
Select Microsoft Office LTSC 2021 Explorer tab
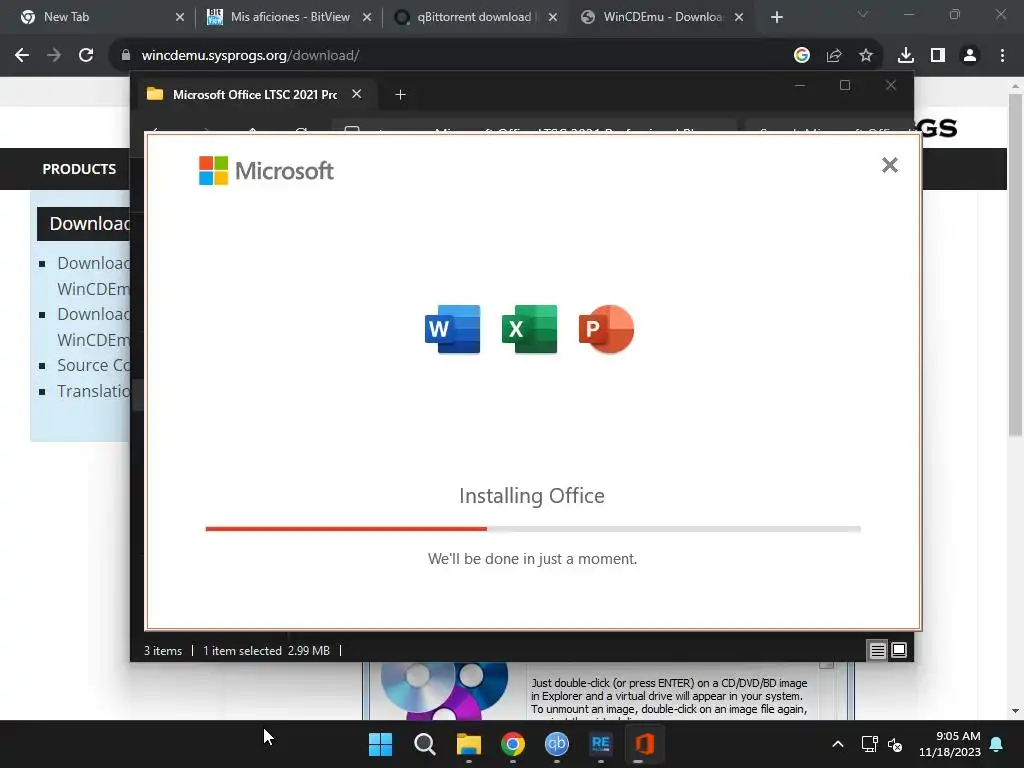click(x=253, y=95)
